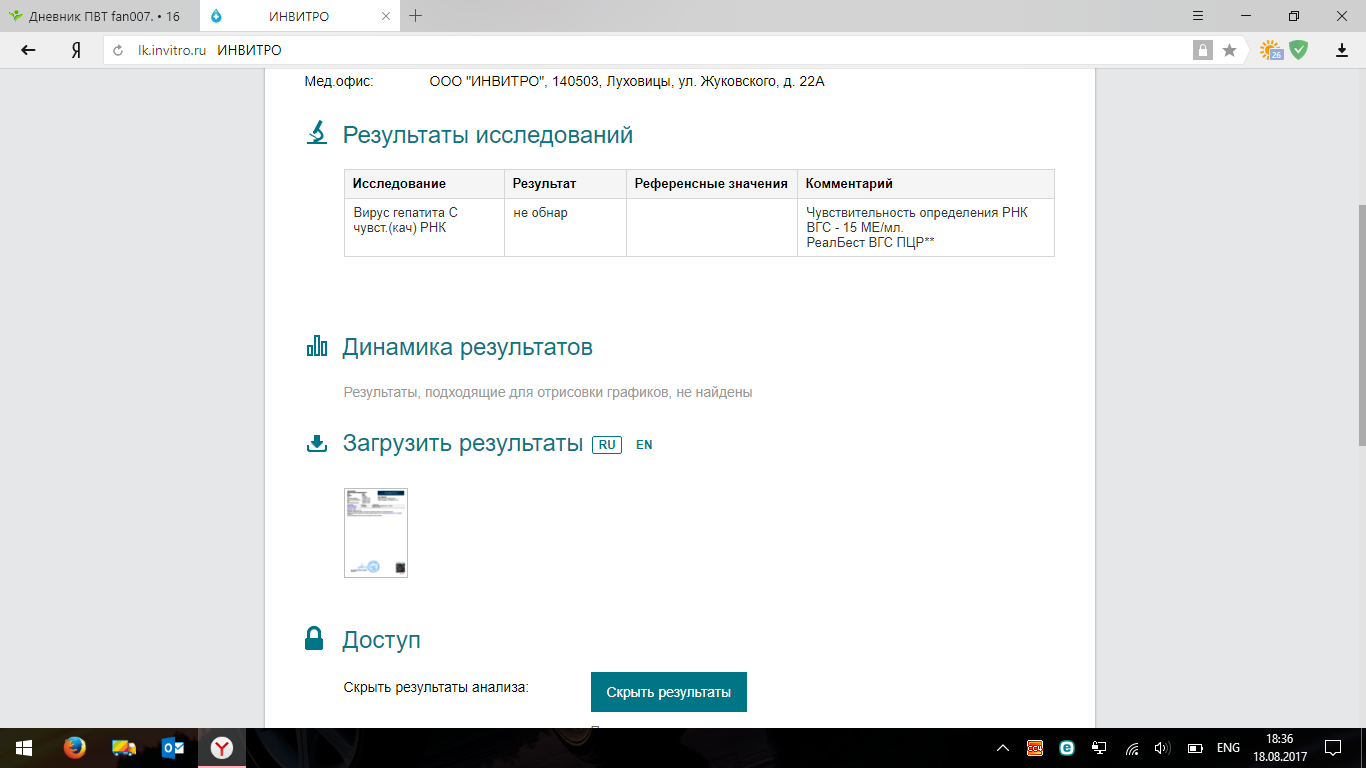Open a new browser tab

(x=416, y=16)
